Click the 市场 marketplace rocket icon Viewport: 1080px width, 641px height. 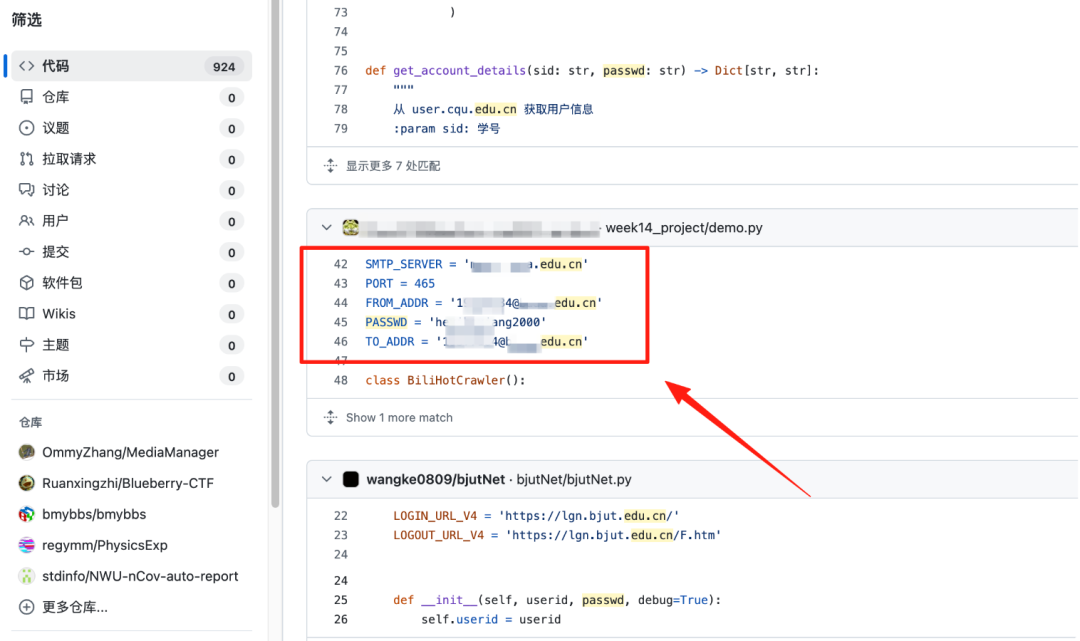pos(26,376)
